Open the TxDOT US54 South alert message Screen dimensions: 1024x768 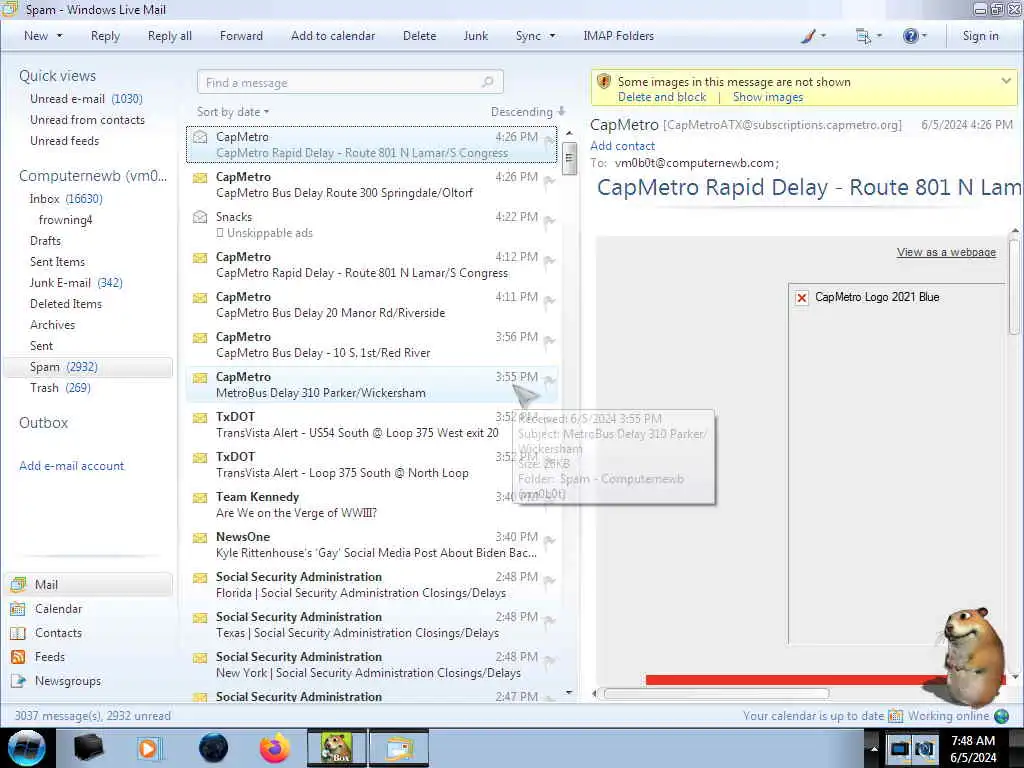coord(372,424)
